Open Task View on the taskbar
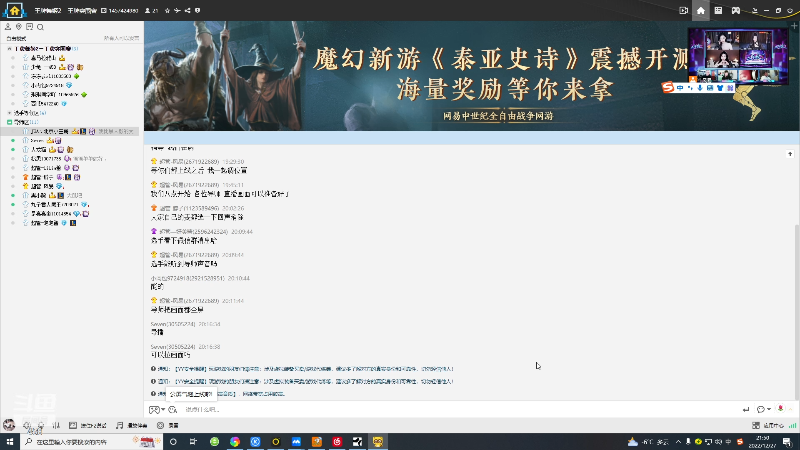The image size is (800, 450). pyautogui.click(x=193, y=441)
